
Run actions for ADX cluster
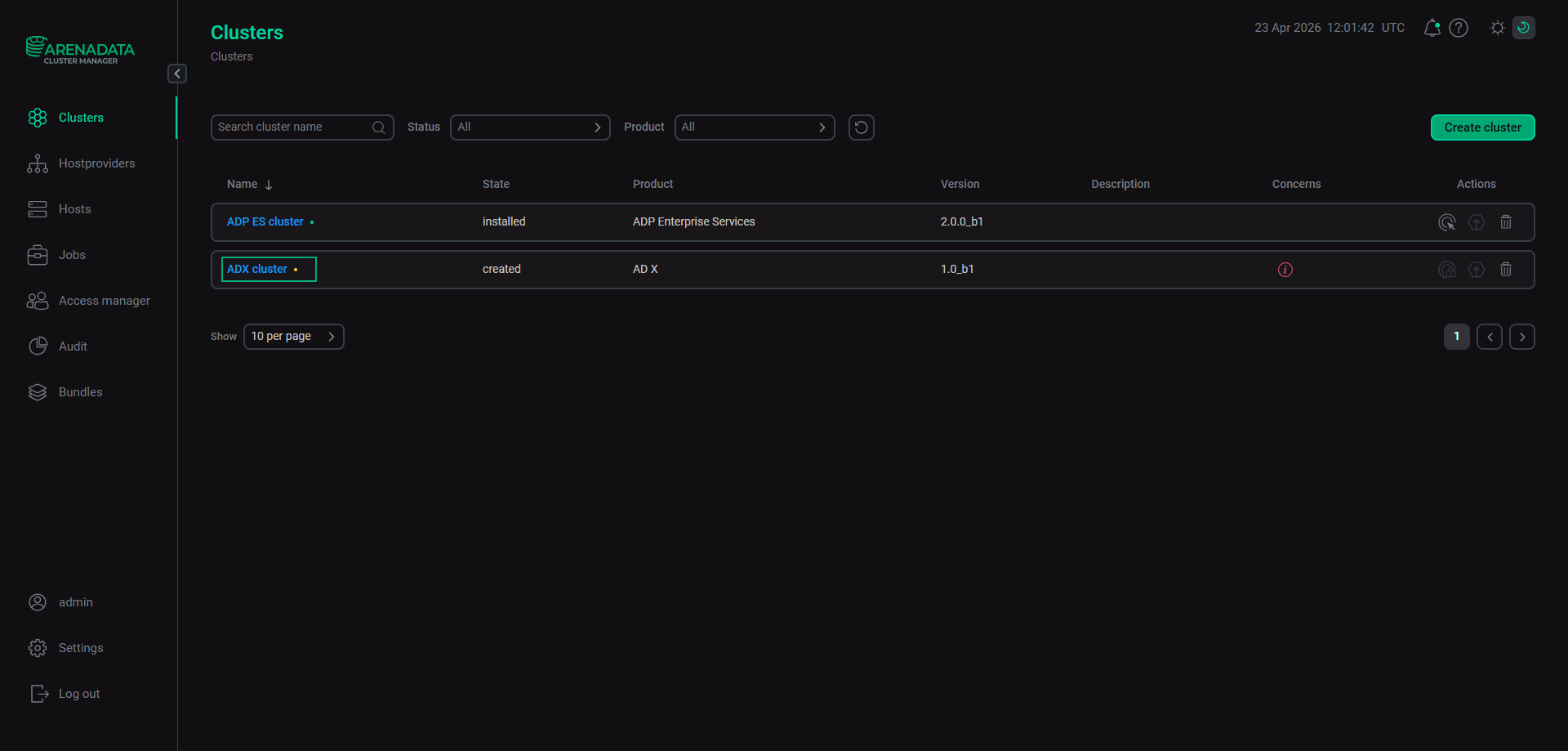pyautogui.click(x=1446, y=270)
